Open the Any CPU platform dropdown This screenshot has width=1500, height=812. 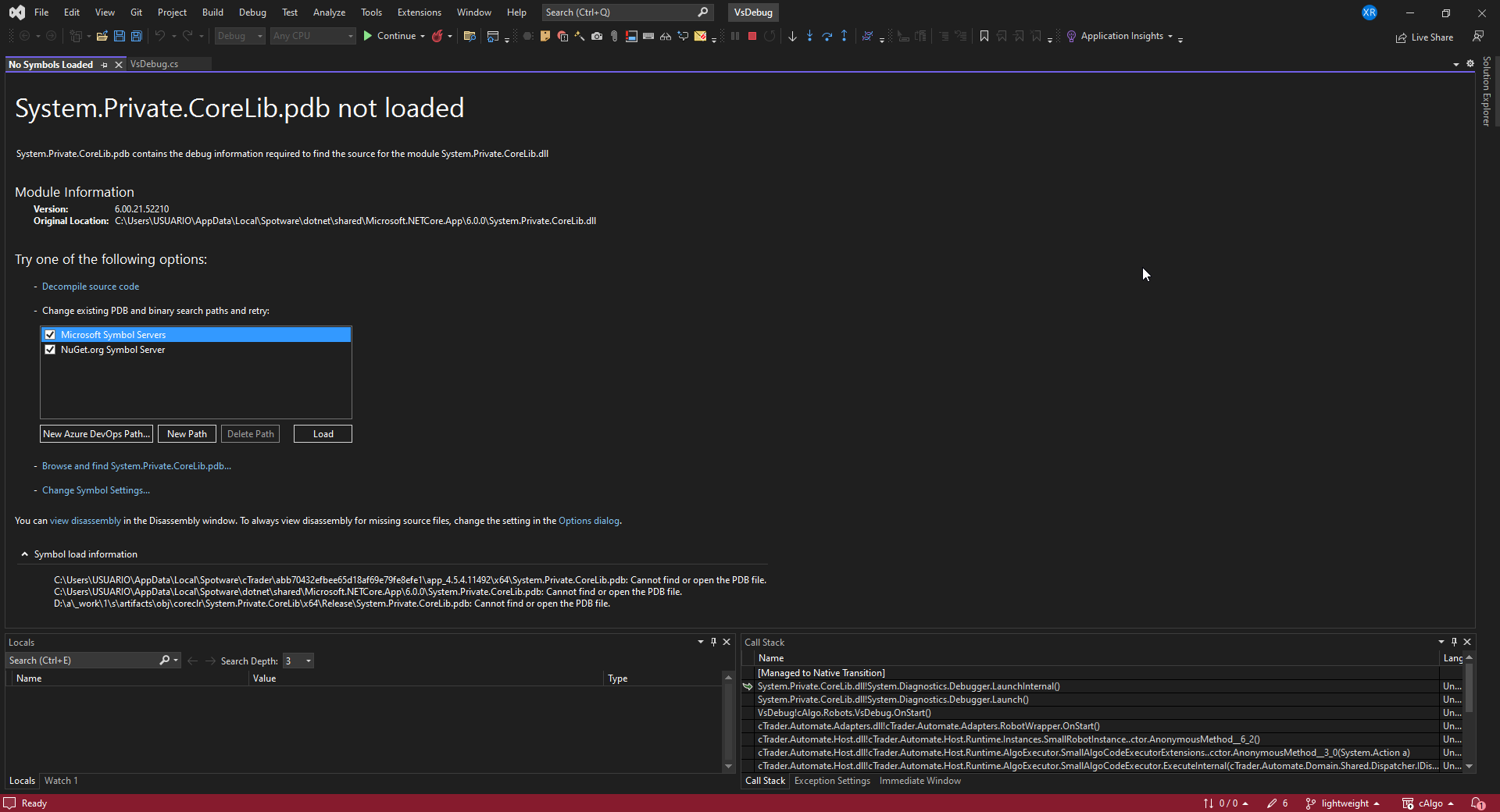[313, 36]
